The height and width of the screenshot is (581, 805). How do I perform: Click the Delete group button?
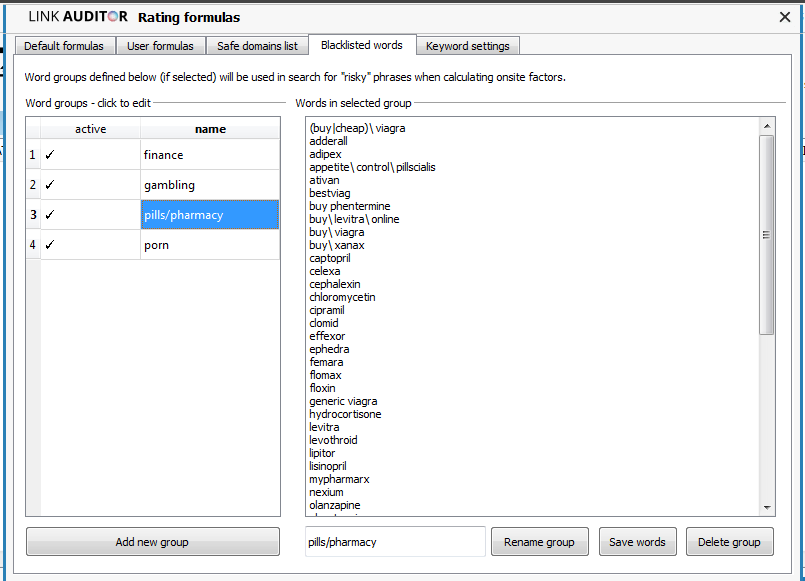point(729,542)
